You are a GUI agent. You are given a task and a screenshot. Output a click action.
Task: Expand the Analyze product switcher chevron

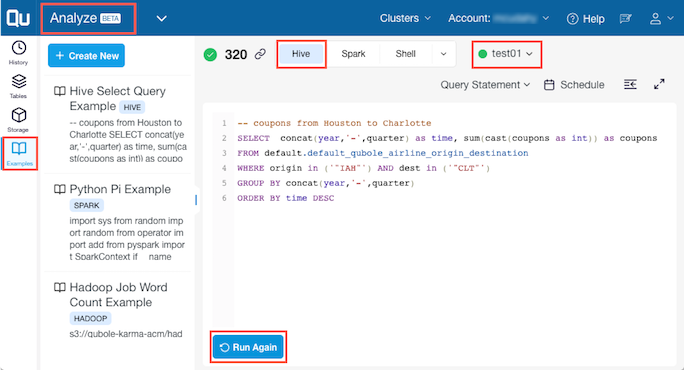click(x=162, y=18)
